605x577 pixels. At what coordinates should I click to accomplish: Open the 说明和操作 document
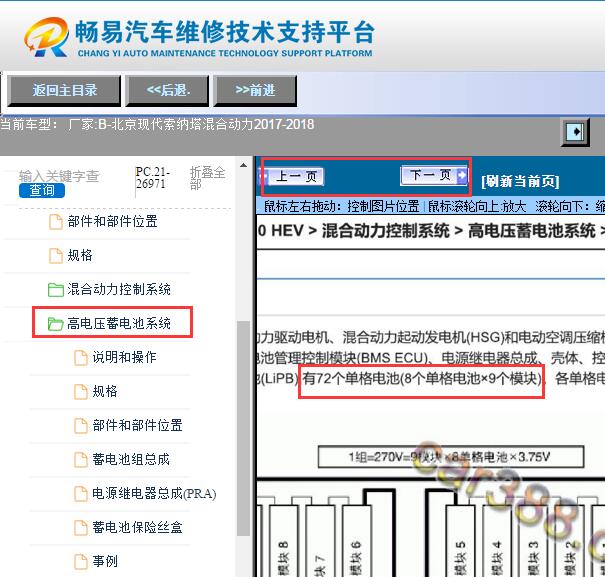[124, 357]
